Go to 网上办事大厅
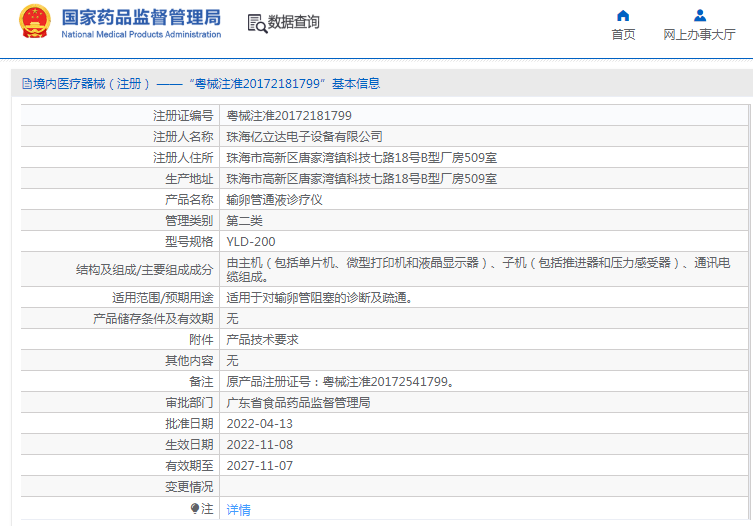 pos(700,35)
